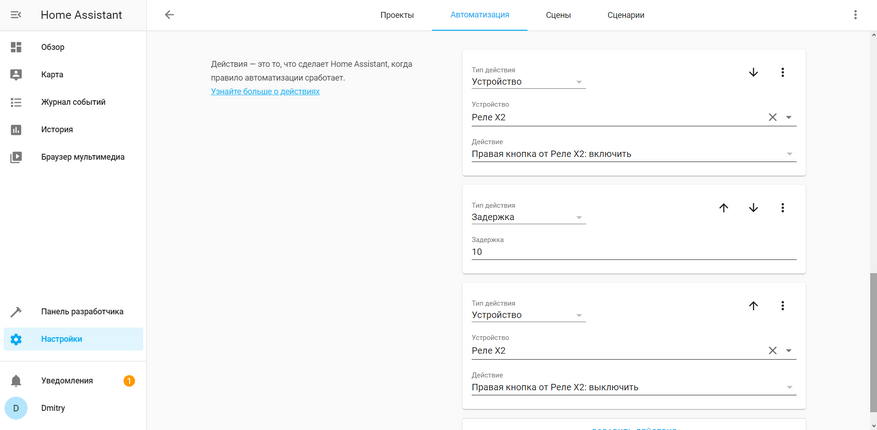The width and height of the screenshot is (877, 430).
Task: Switch to the Проекты tab
Action: coord(397,15)
